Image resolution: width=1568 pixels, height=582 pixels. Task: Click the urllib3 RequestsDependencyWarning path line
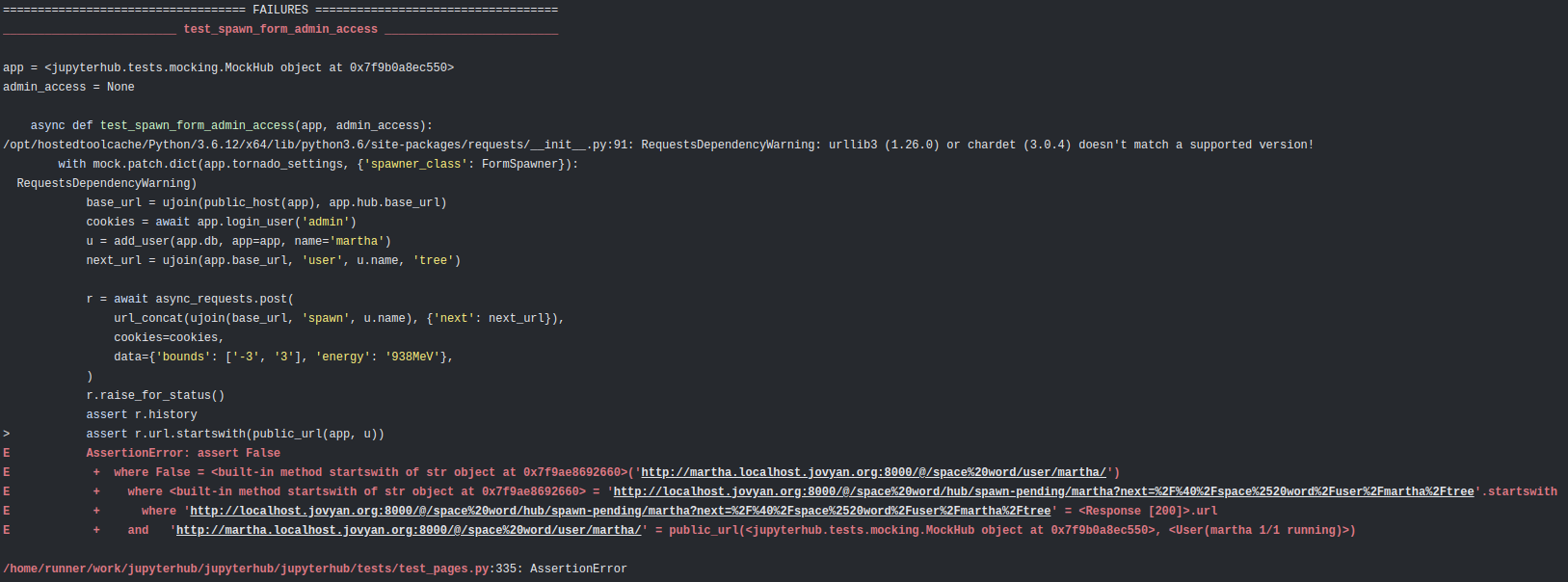(x=658, y=145)
